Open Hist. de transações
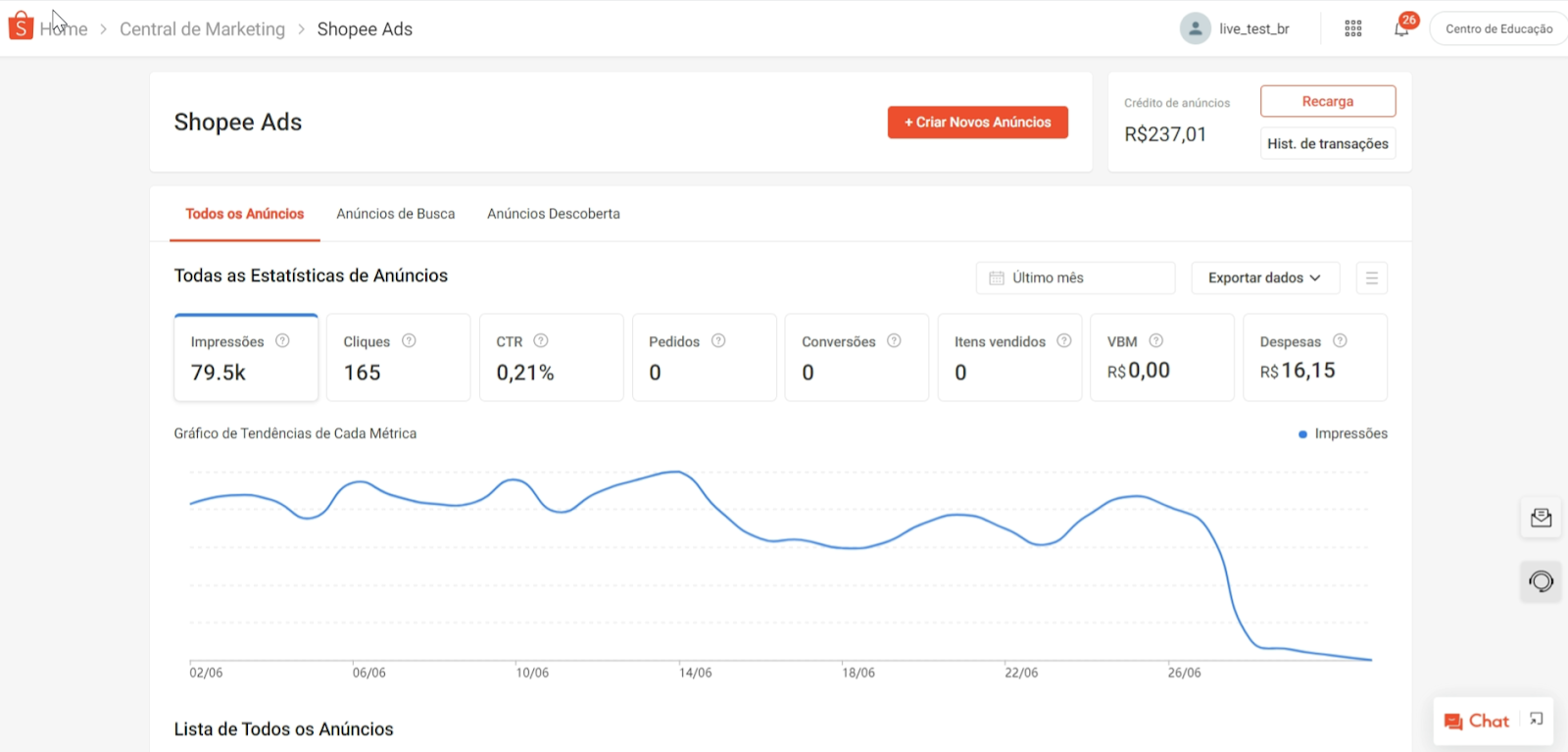The width and height of the screenshot is (1568, 752). (1328, 143)
